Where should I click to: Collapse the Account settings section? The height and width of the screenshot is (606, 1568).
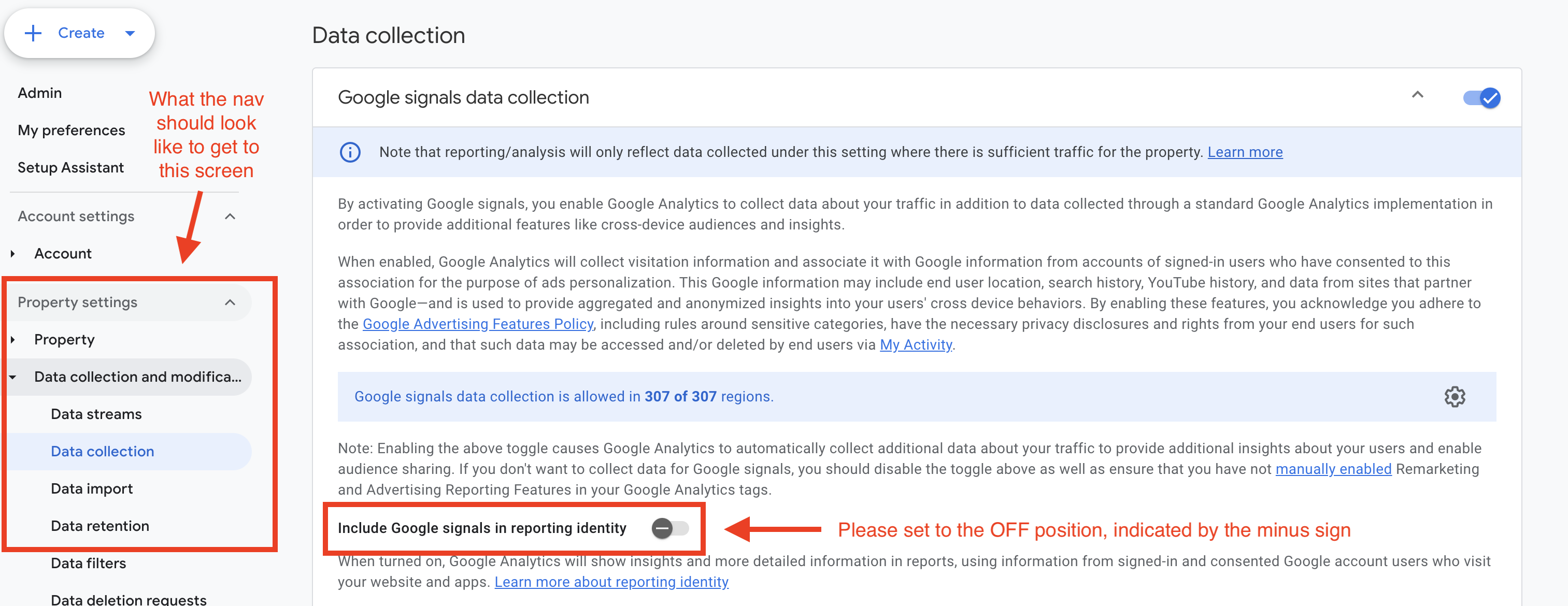point(230,216)
